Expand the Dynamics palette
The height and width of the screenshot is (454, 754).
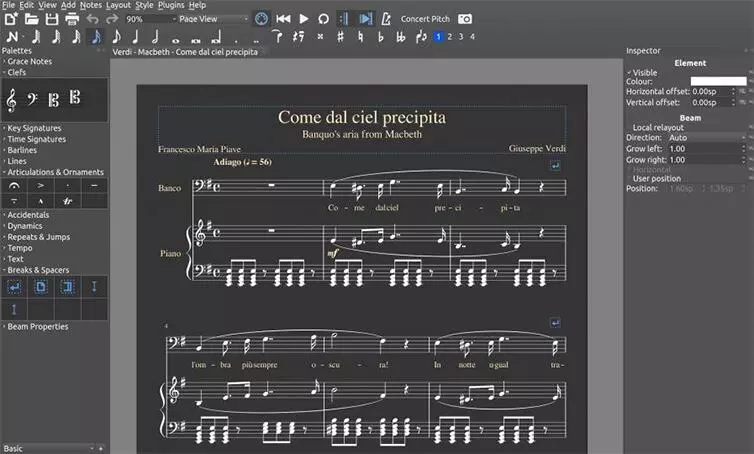tap(25, 226)
